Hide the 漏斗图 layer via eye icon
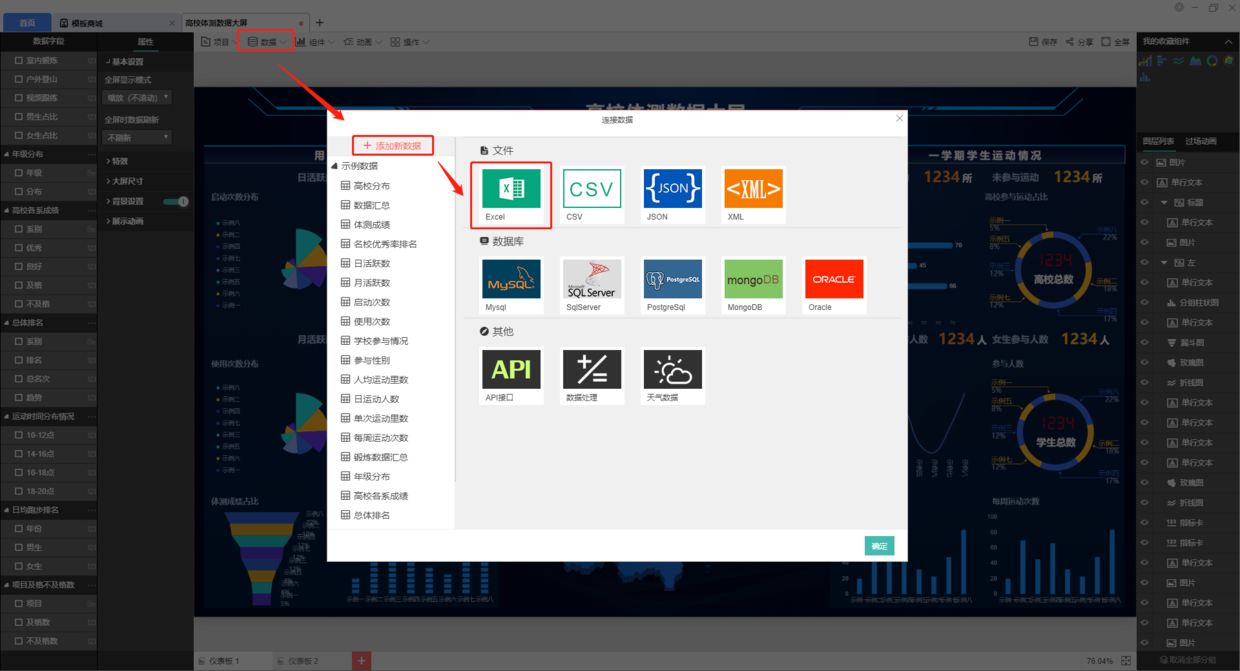The image size is (1240, 671). (x=1146, y=342)
